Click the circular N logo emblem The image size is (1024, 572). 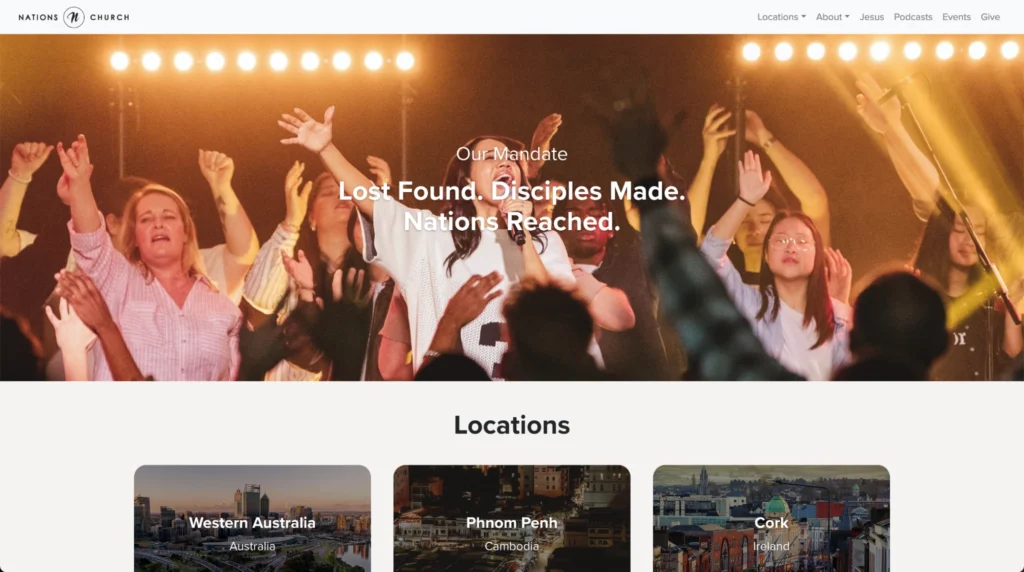pyautogui.click(x=73, y=17)
